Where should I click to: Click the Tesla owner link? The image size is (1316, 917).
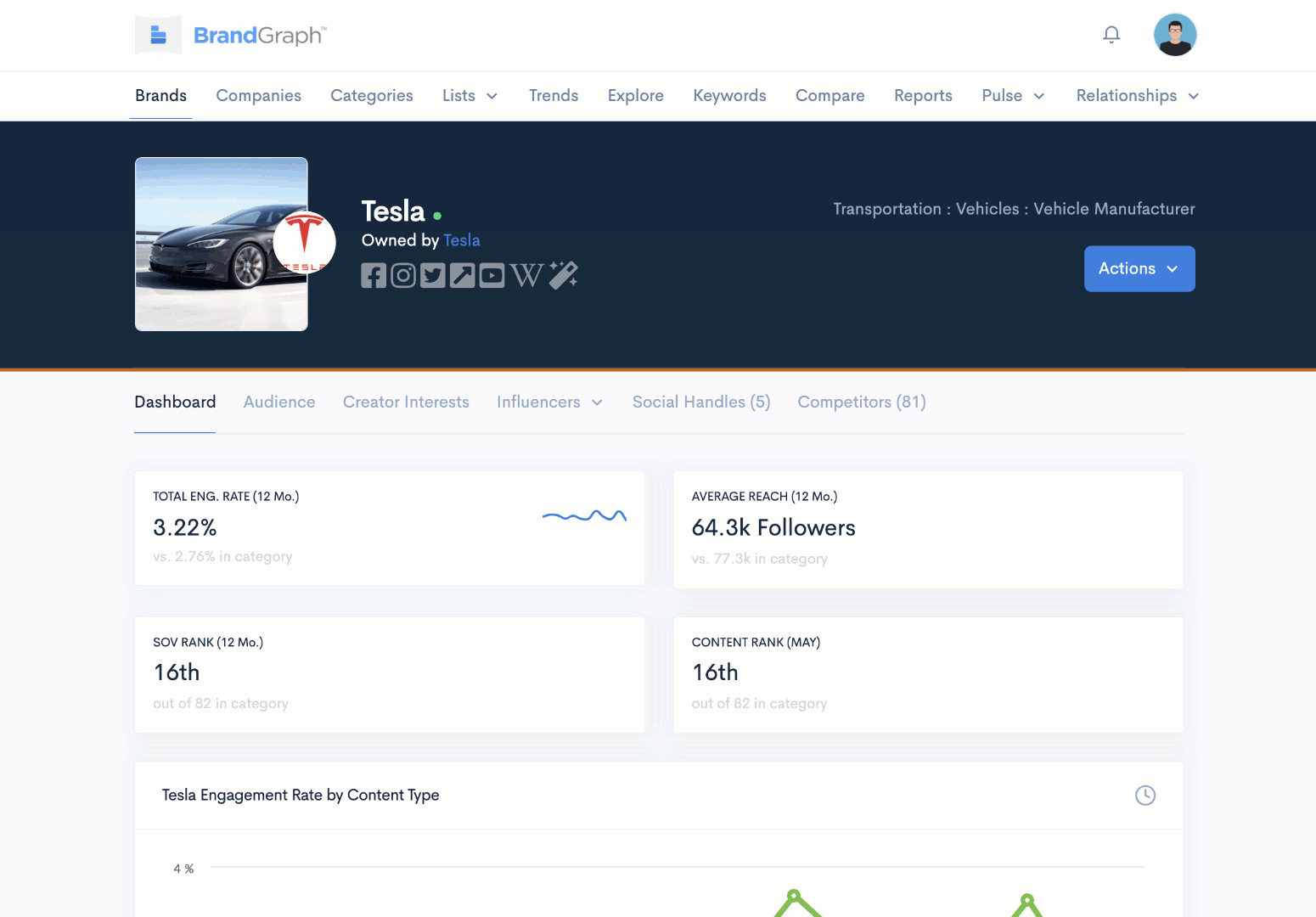[462, 240]
